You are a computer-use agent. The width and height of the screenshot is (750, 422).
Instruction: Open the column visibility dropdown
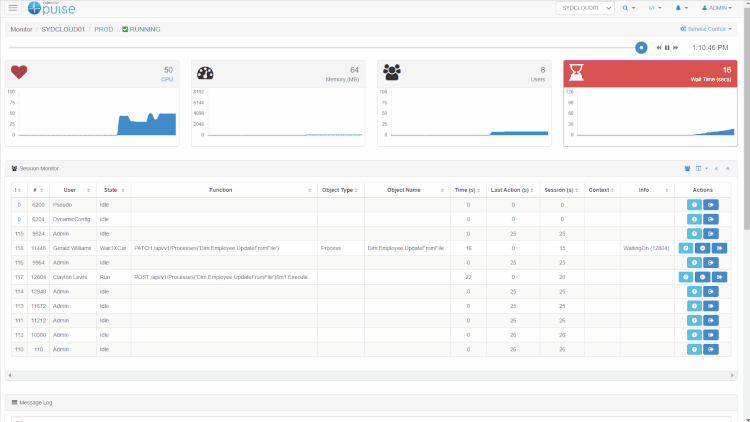click(x=702, y=168)
